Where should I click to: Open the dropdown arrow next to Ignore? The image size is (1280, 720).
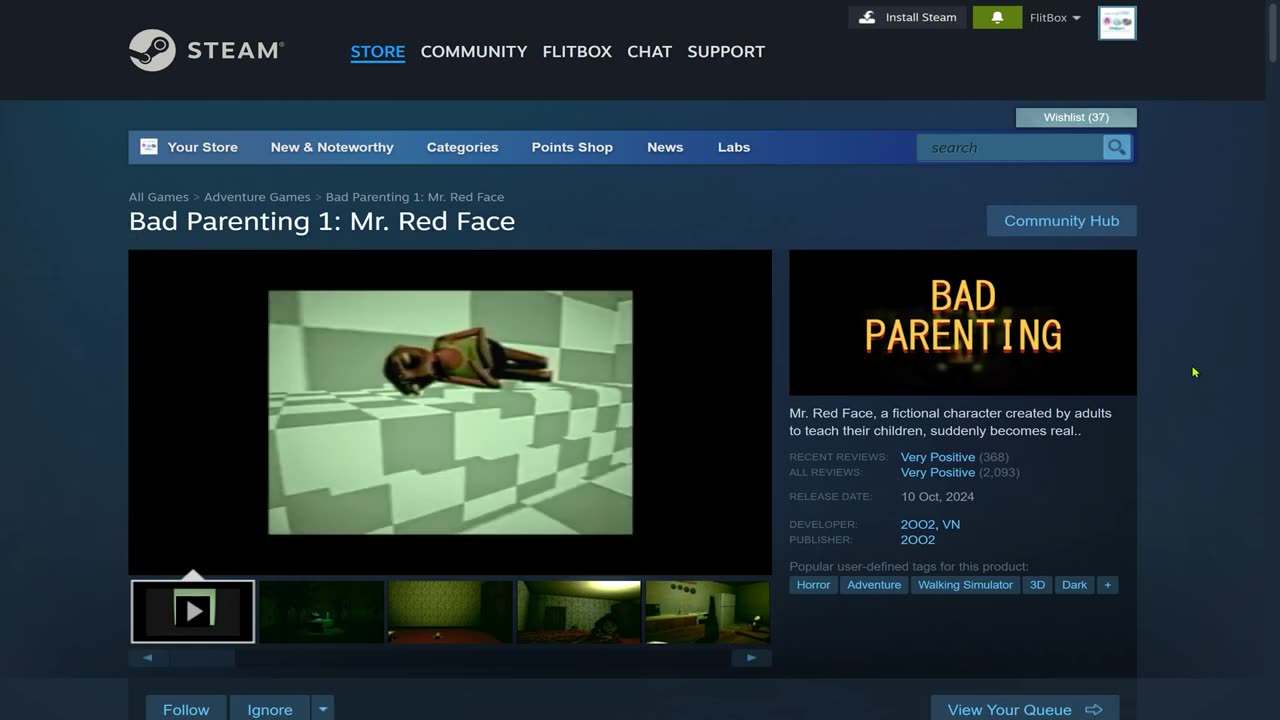point(322,709)
